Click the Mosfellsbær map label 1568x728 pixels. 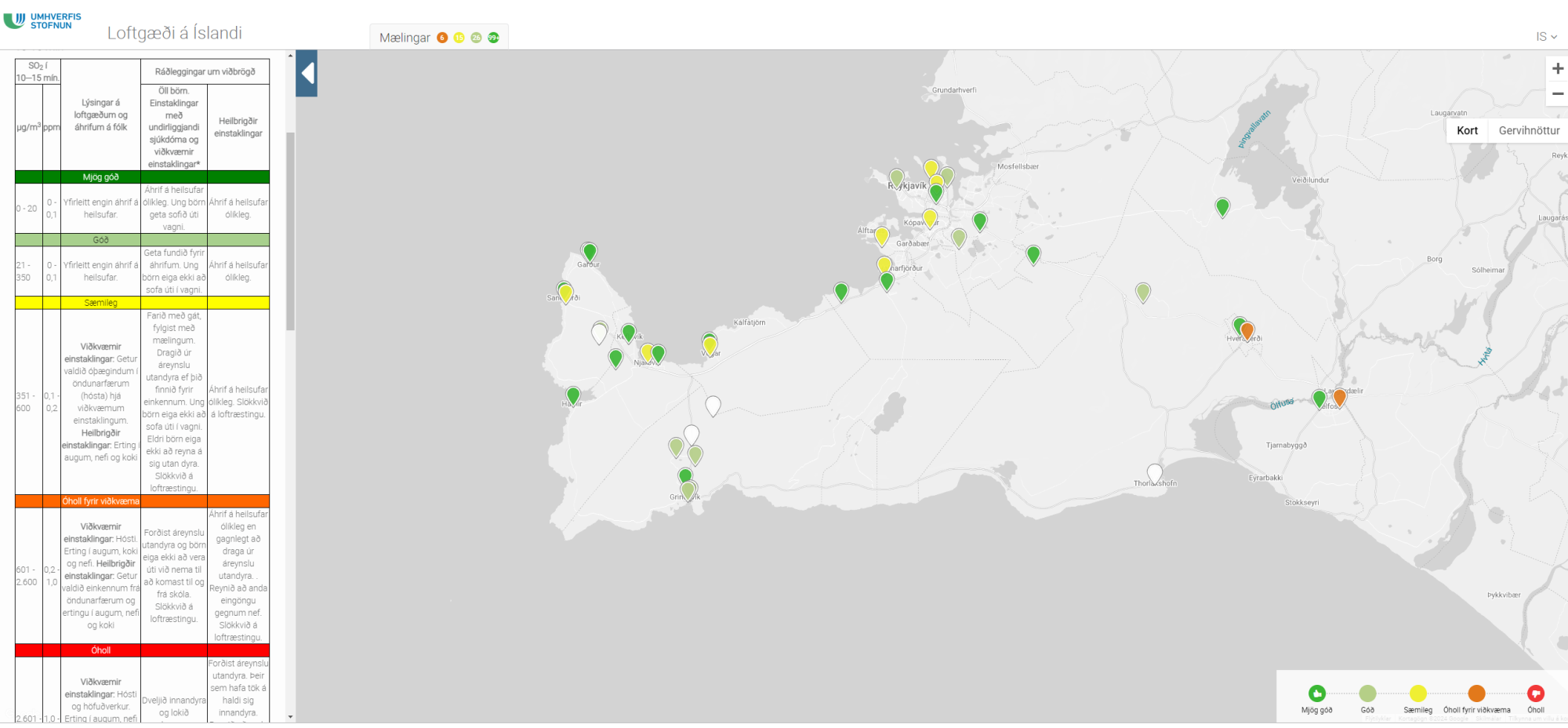tap(1018, 166)
